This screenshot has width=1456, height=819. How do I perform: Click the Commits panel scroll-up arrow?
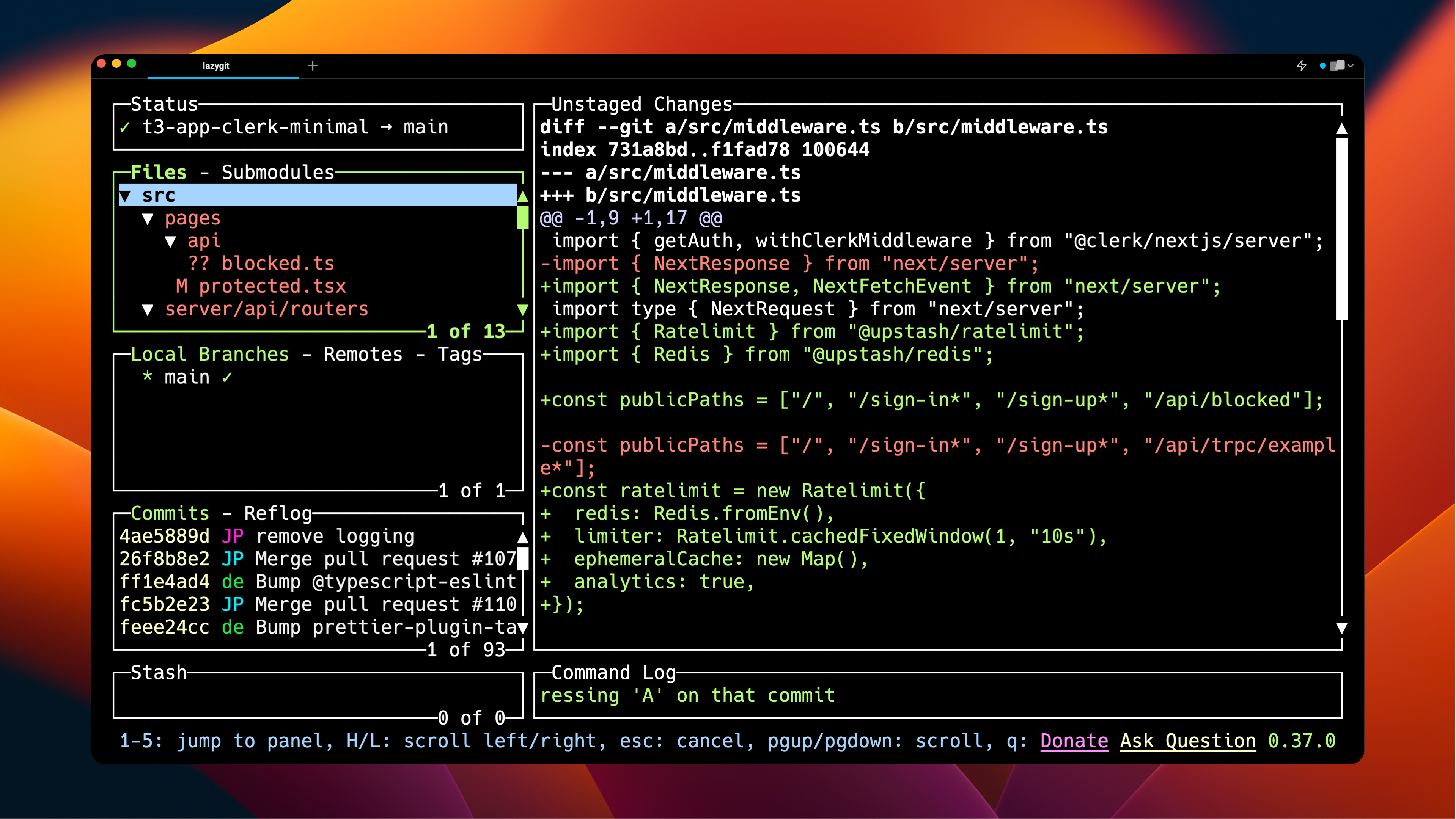point(523,537)
